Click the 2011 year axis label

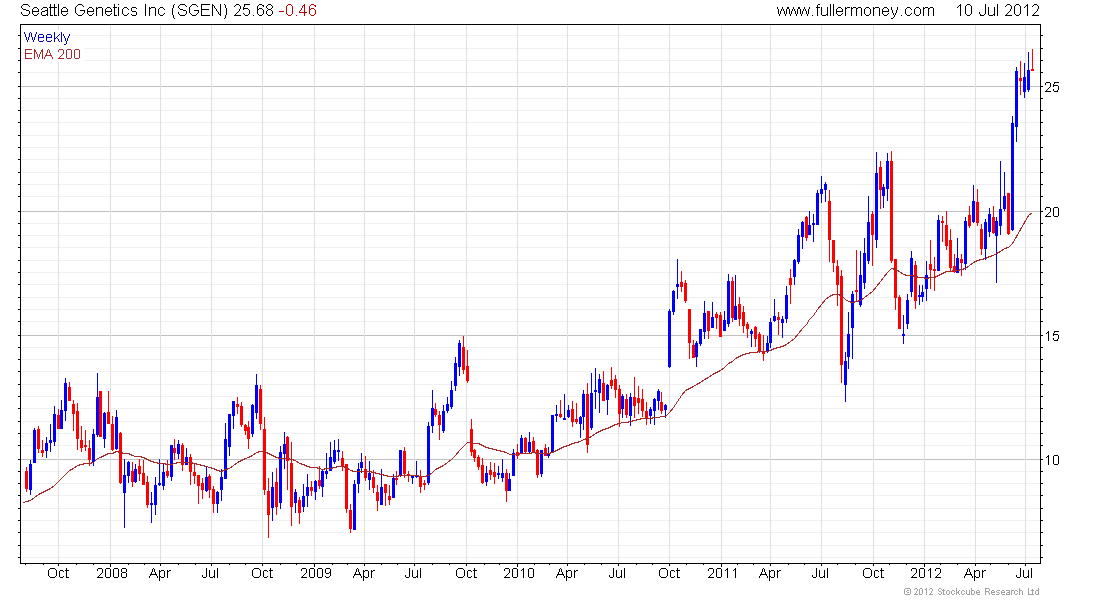click(723, 573)
